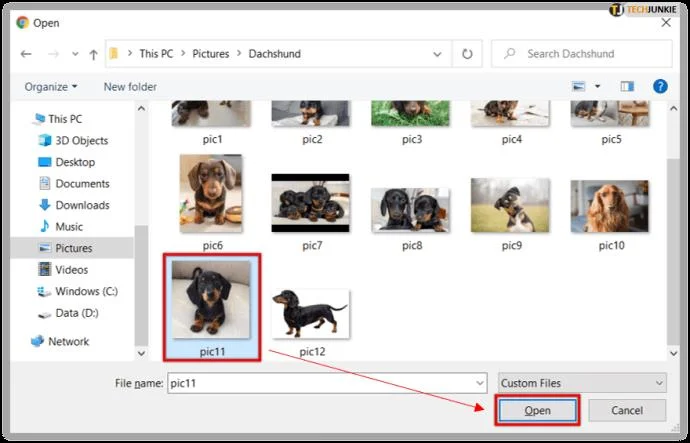Select Pictures in sidebar

pos(72,248)
